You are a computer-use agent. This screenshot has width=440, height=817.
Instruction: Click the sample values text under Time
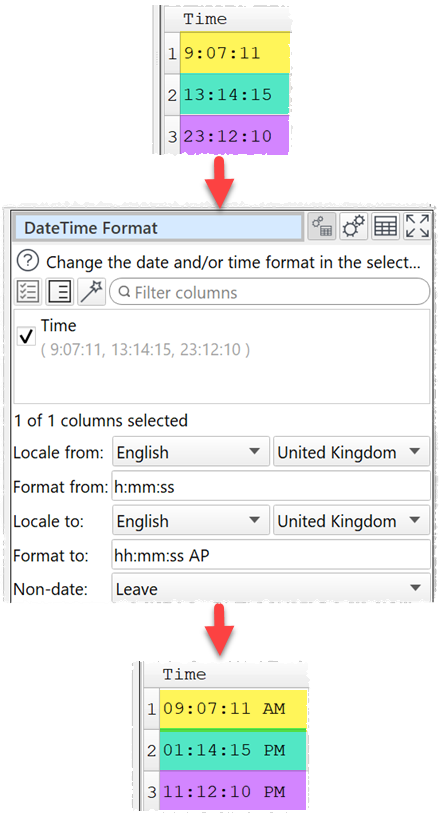145,349
